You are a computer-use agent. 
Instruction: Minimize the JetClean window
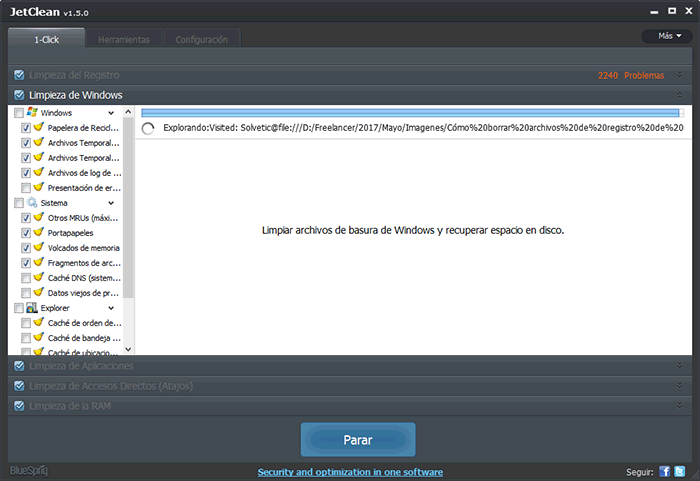(x=654, y=12)
